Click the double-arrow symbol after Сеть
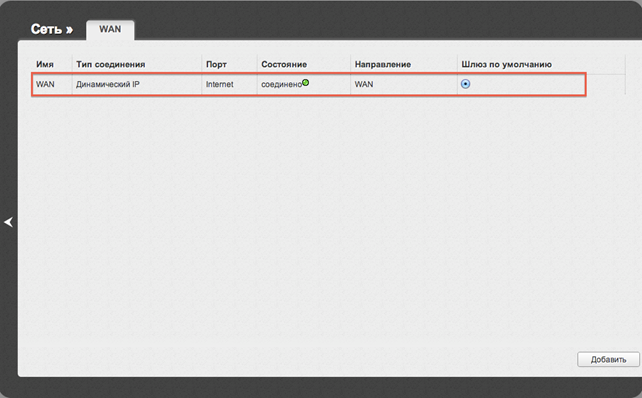The height and width of the screenshot is (398, 642). (69, 30)
